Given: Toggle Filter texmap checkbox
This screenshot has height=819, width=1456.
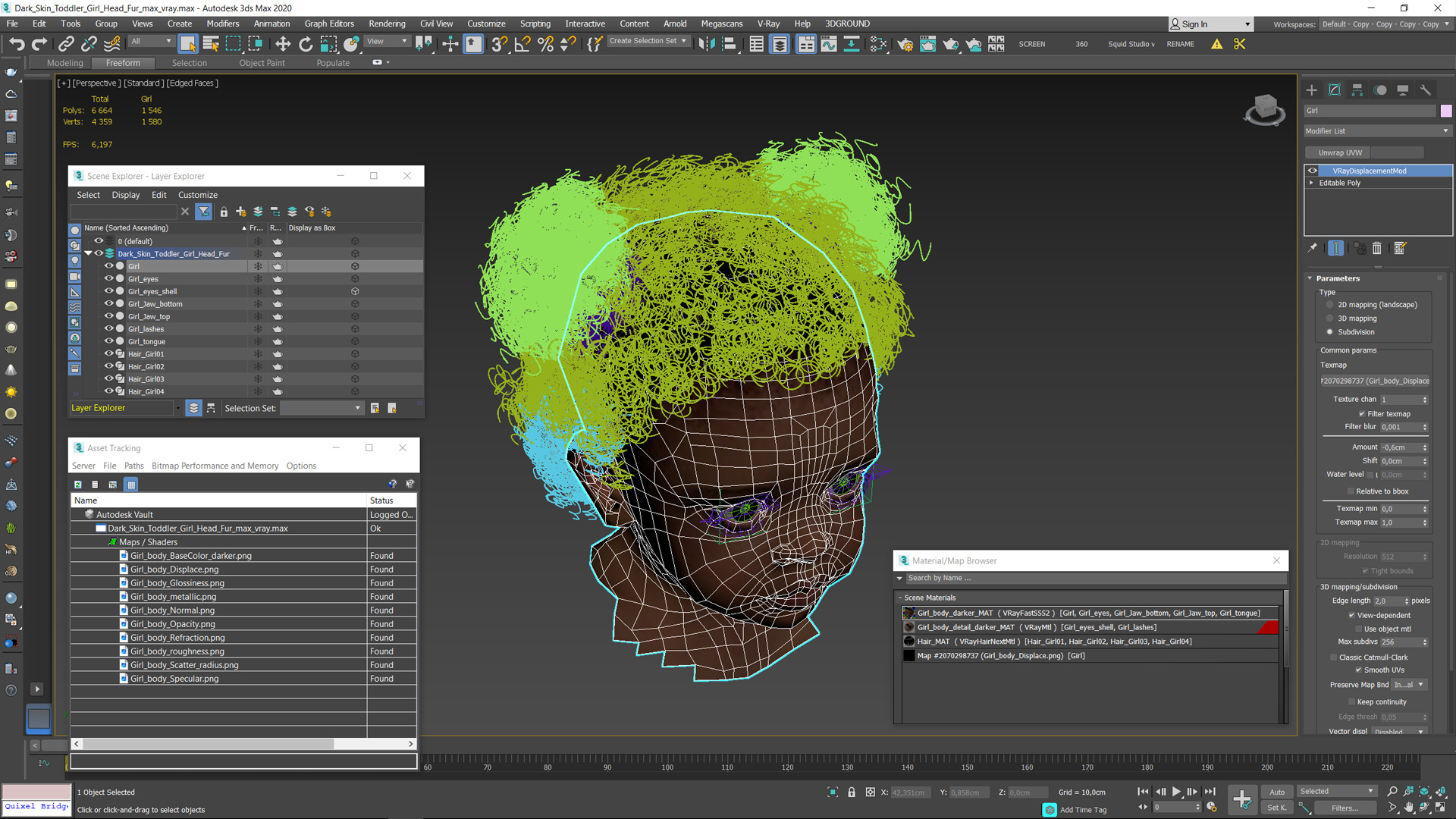Looking at the screenshot, I should 1362,414.
